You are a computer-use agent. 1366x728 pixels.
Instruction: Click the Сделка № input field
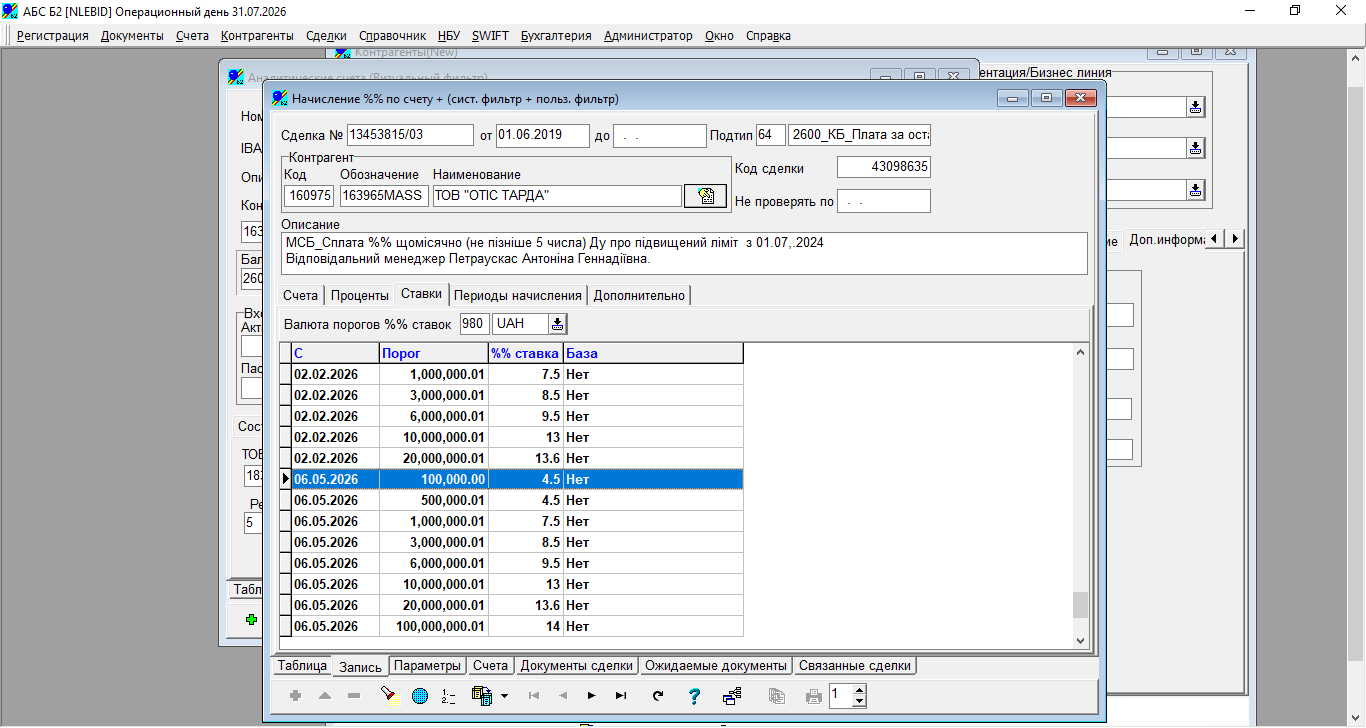410,135
